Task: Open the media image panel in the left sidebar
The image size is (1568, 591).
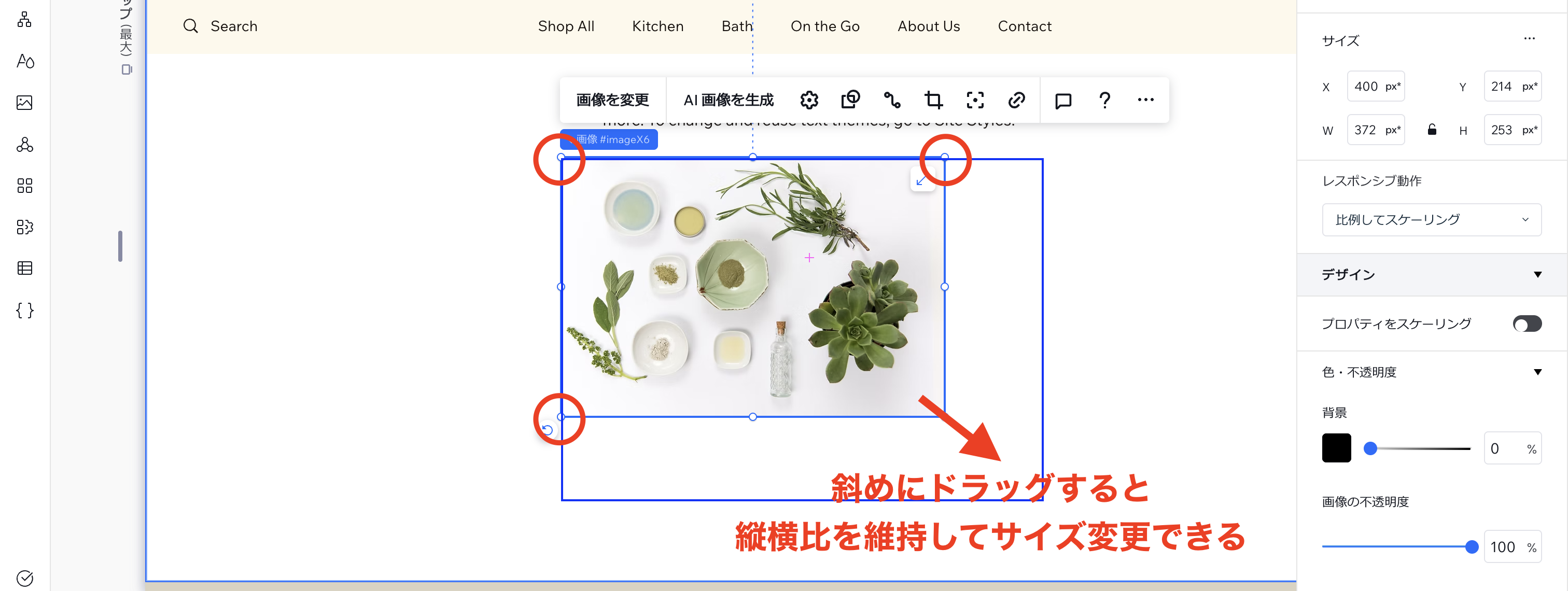Action: (x=24, y=104)
